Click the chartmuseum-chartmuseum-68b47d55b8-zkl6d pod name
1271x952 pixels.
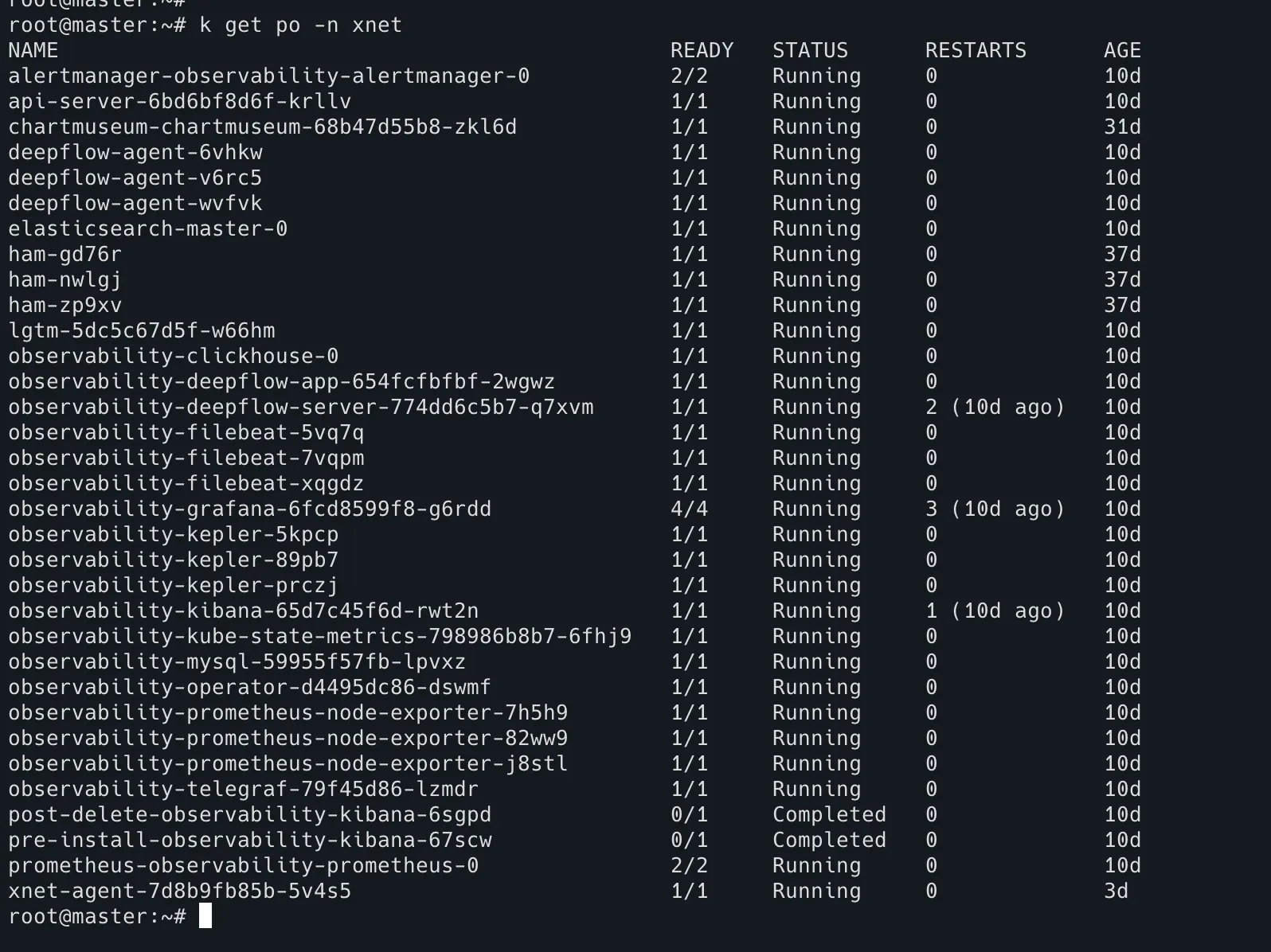[x=263, y=127]
